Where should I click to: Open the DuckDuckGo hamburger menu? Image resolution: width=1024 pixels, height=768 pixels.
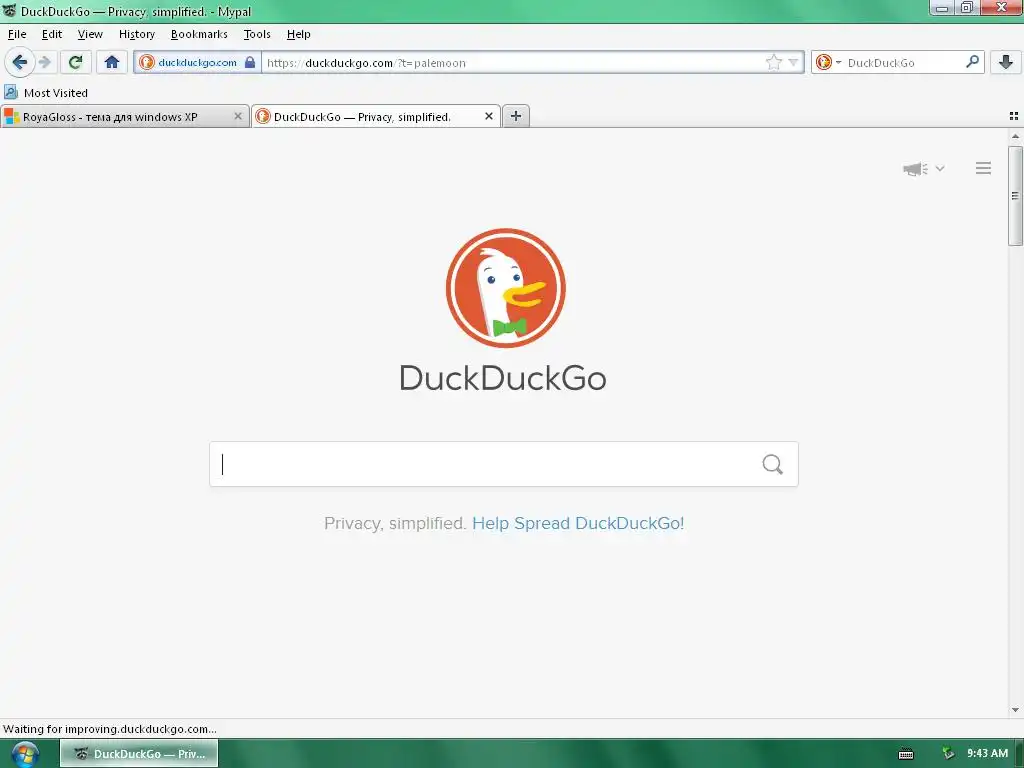983,168
